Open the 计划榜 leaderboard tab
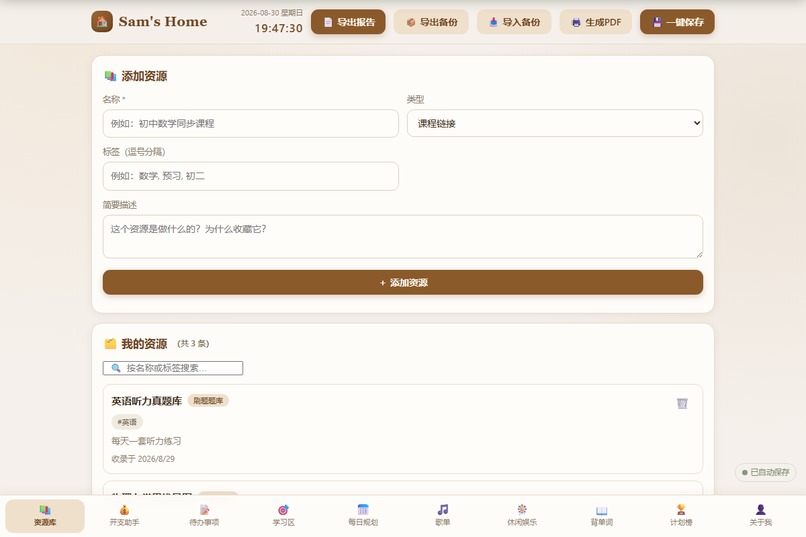The image size is (806, 537). pyautogui.click(x=681, y=515)
